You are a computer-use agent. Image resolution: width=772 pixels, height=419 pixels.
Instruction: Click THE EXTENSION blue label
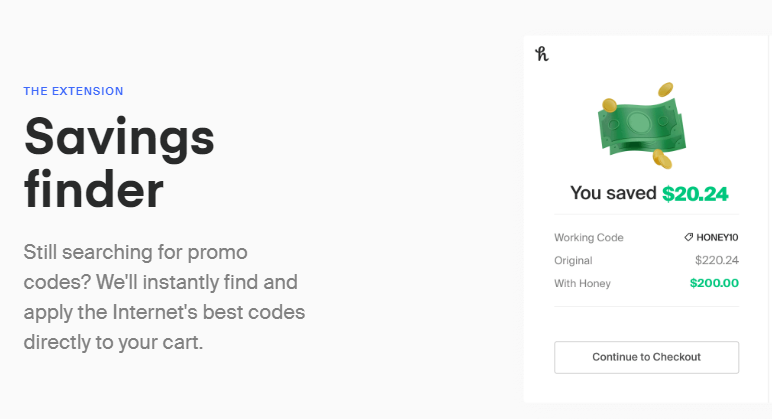73,91
